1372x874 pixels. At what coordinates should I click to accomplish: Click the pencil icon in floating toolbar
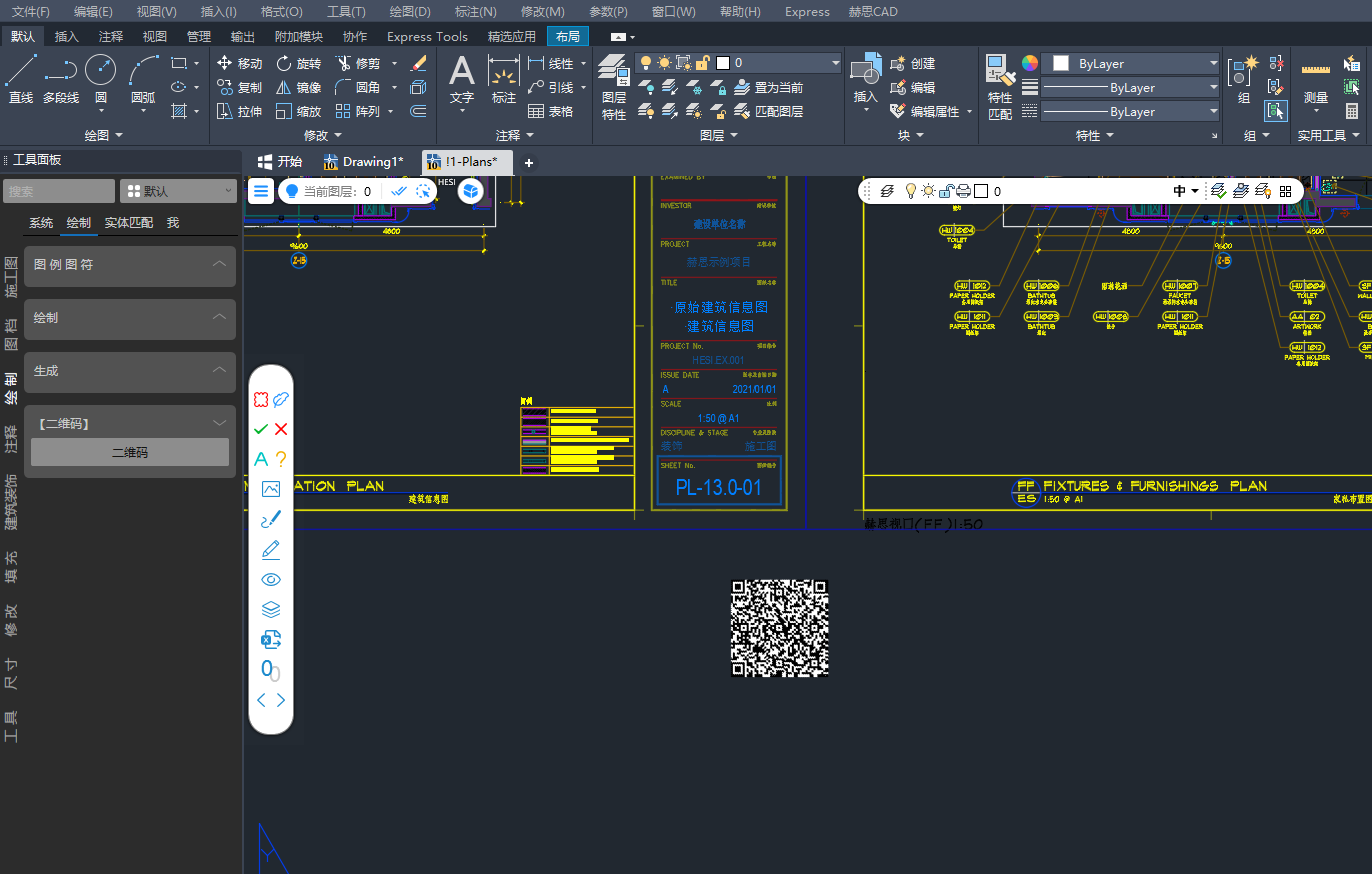[x=270, y=549]
